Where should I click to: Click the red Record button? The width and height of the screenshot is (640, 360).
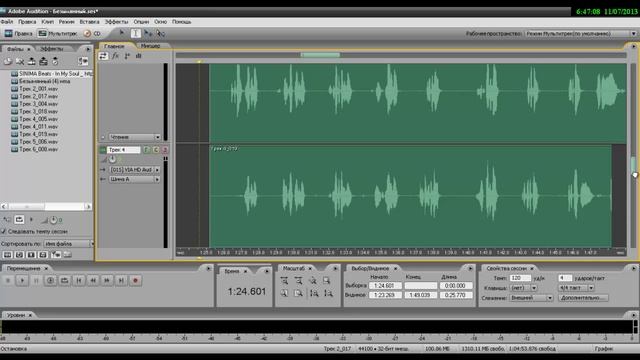pyautogui.click(x=136, y=280)
